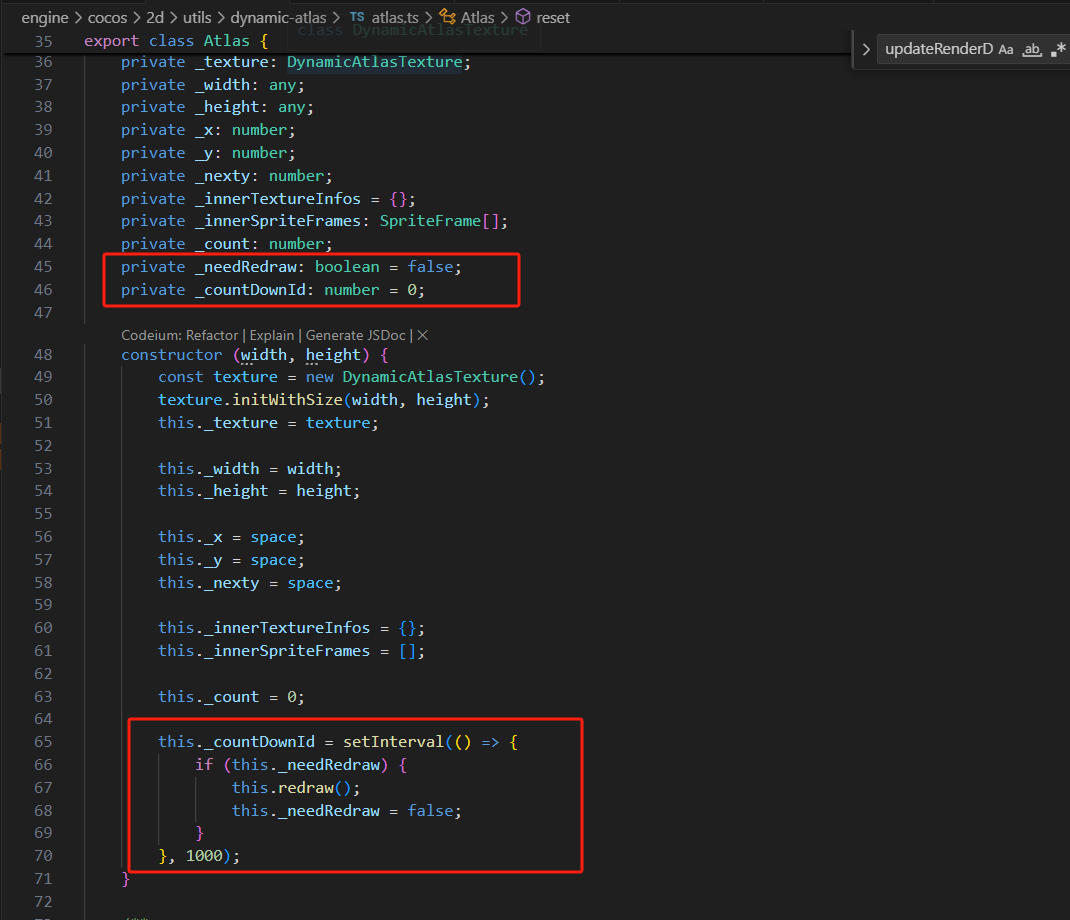Open the cocos breadcrumb folder
Screen dimensions: 1070x920
tap(107, 18)
